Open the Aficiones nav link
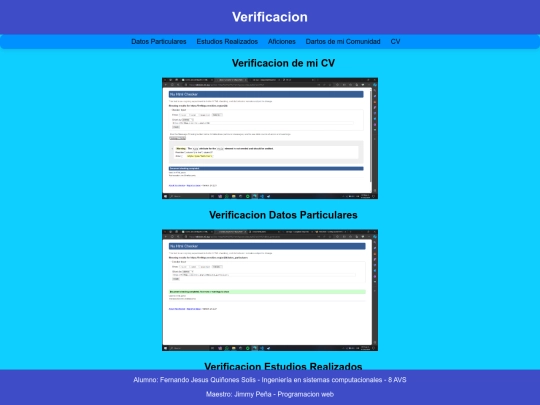 click(282, 42)
